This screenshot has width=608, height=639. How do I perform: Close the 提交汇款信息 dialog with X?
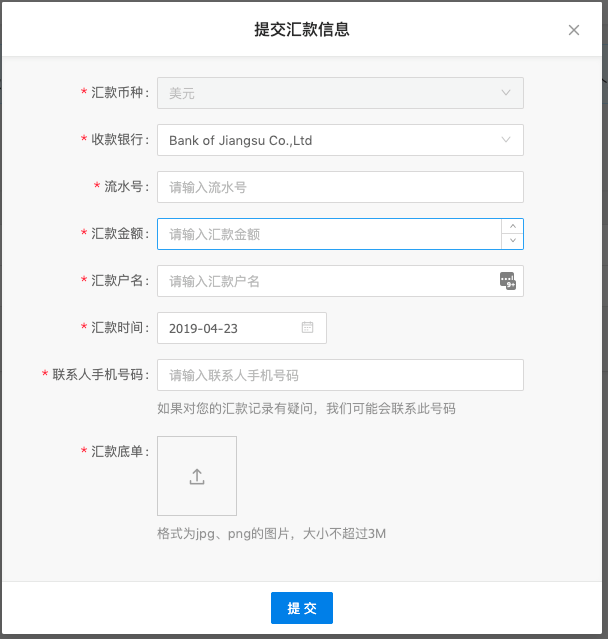point(574,30)
